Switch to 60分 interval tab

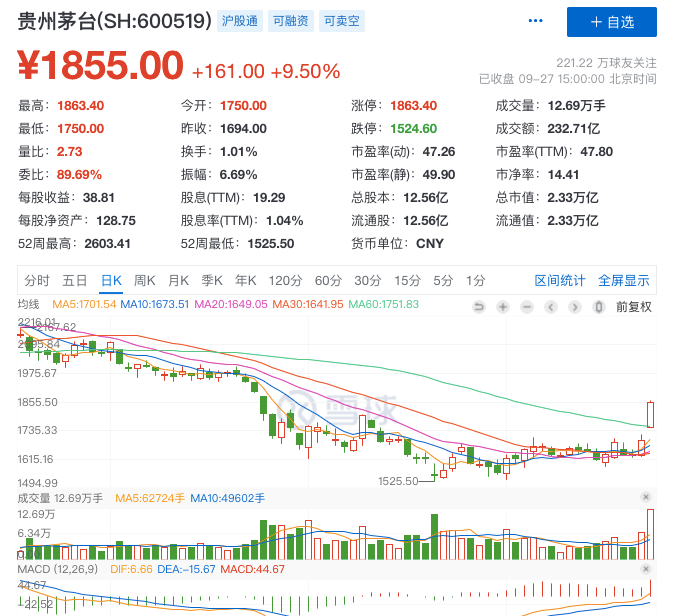coord(328,281)
